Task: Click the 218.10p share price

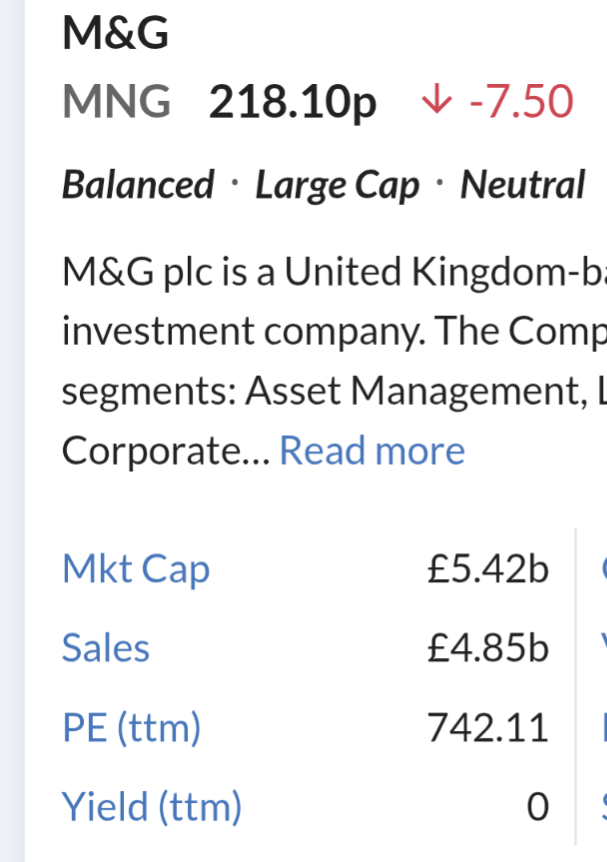Action: coord(293,103)
